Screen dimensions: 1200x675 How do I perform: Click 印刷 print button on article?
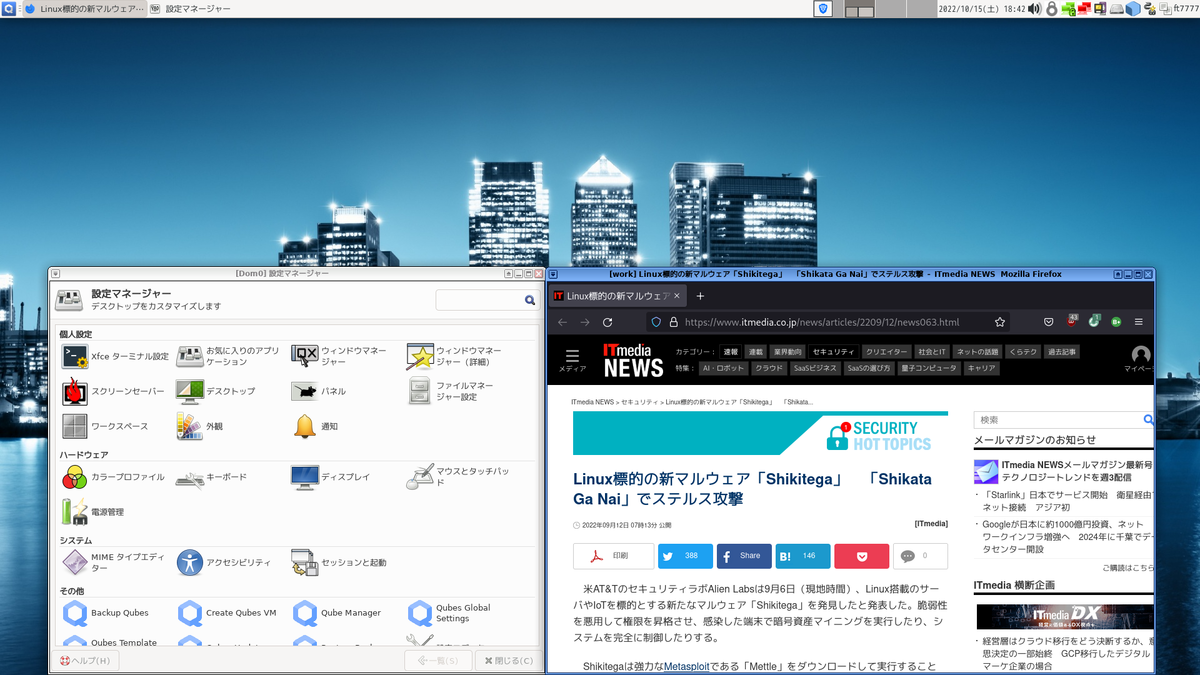[x=613, y=556]
